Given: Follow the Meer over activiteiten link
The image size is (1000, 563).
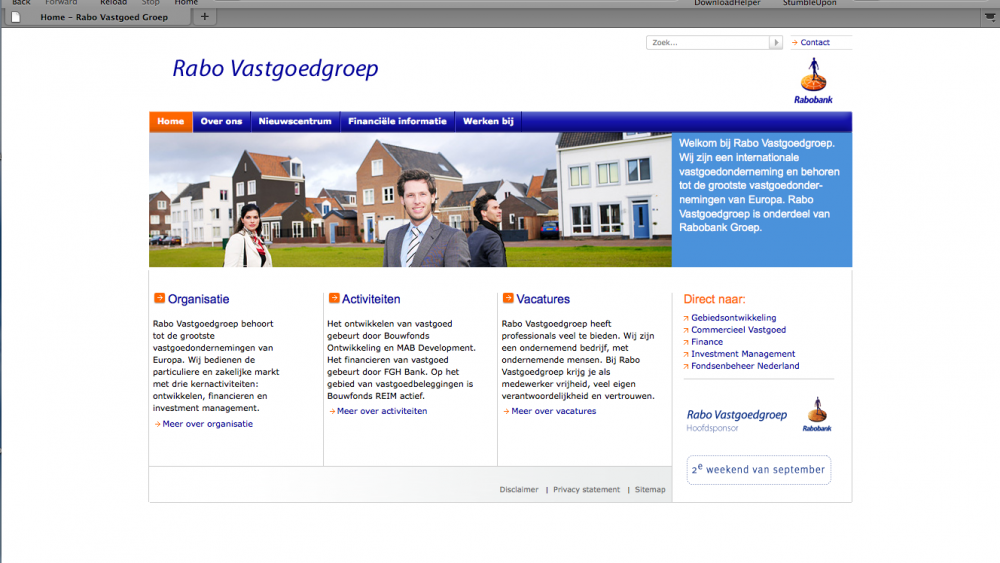Looking at the screenshot, I should click(382, 411).
